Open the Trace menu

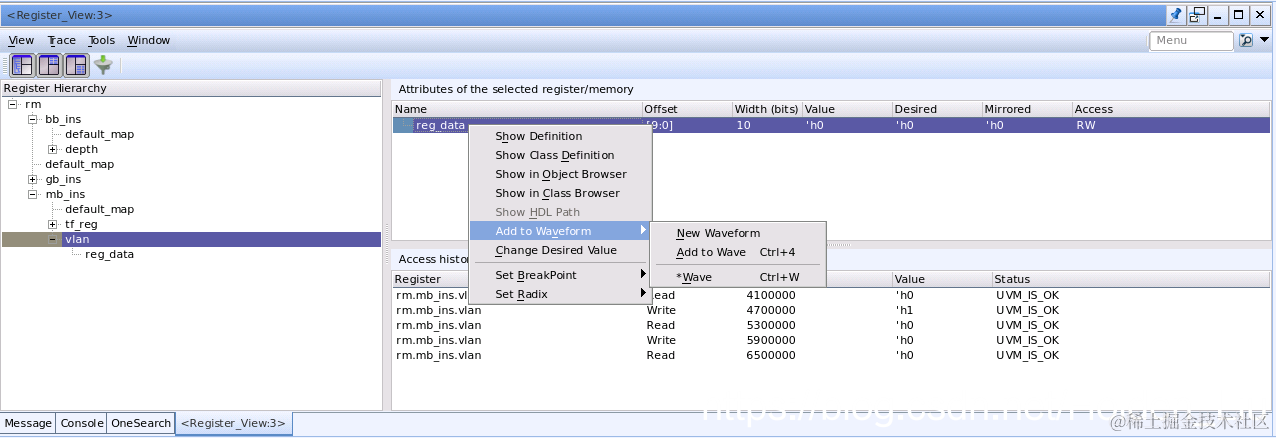pos(61,41)
